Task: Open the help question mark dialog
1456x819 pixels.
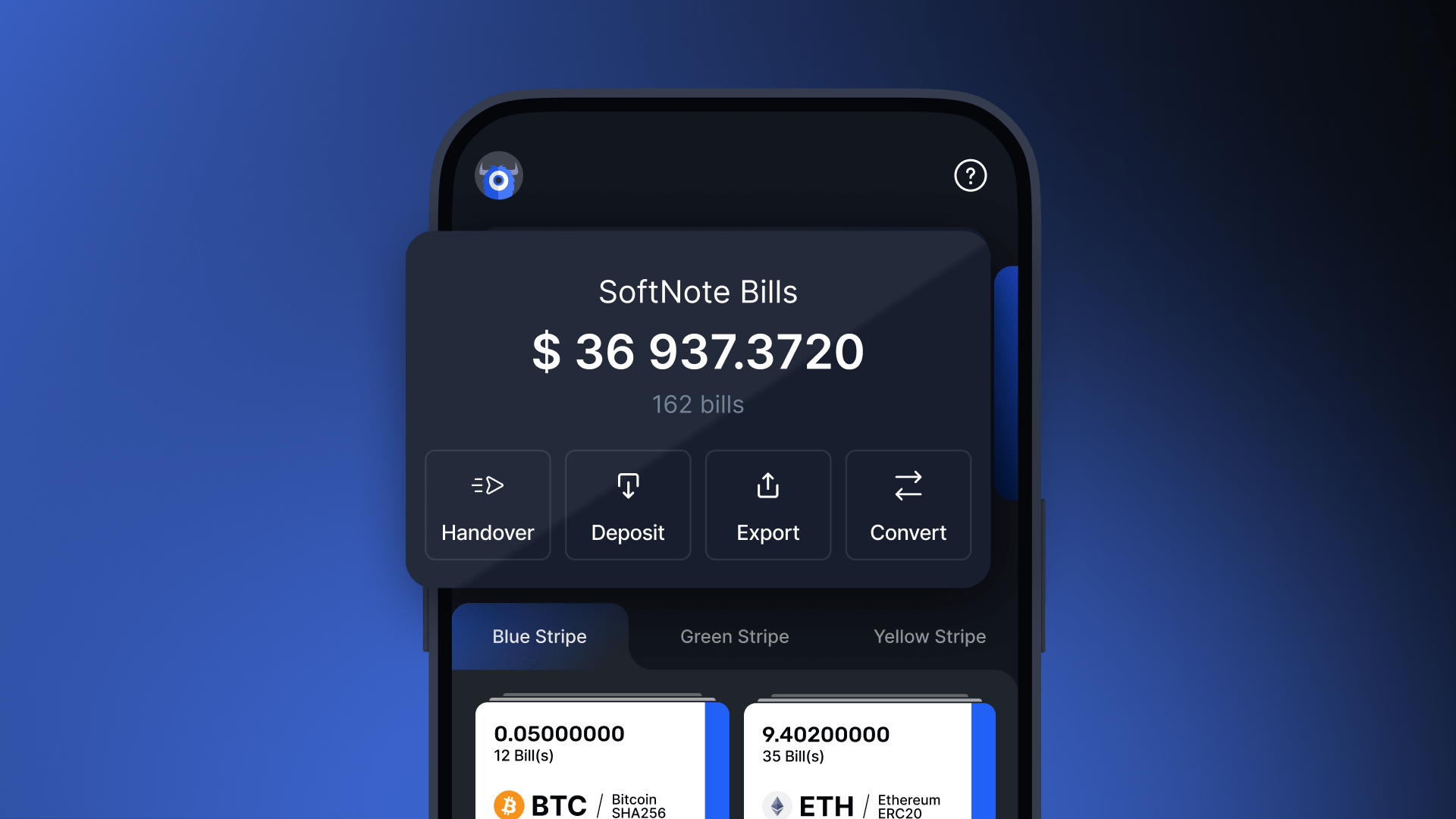Action: tap(969, 175)
